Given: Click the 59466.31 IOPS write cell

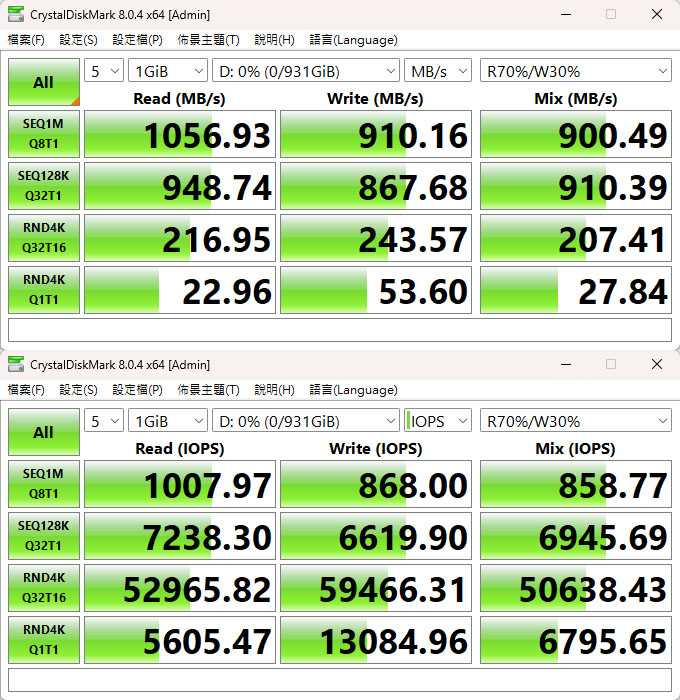Looking at the screenshot, I should pyautogui.click(x=376, y=588).
